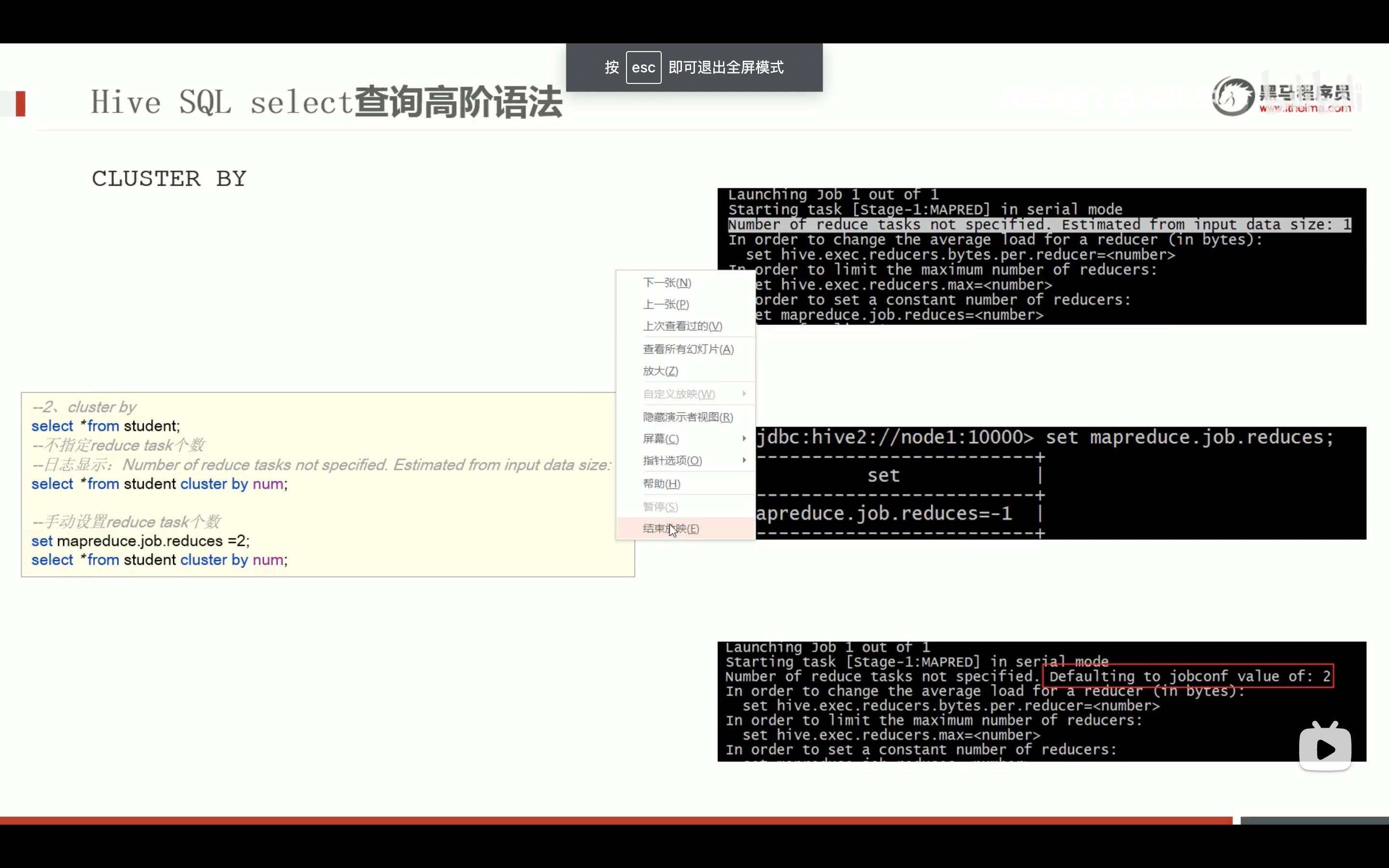Image resolution: width=1389 pixels, height=868 pixels.
Task: Click the 即可退出全屏模式 fullscreen notice
Action: [x=725, y=67]
